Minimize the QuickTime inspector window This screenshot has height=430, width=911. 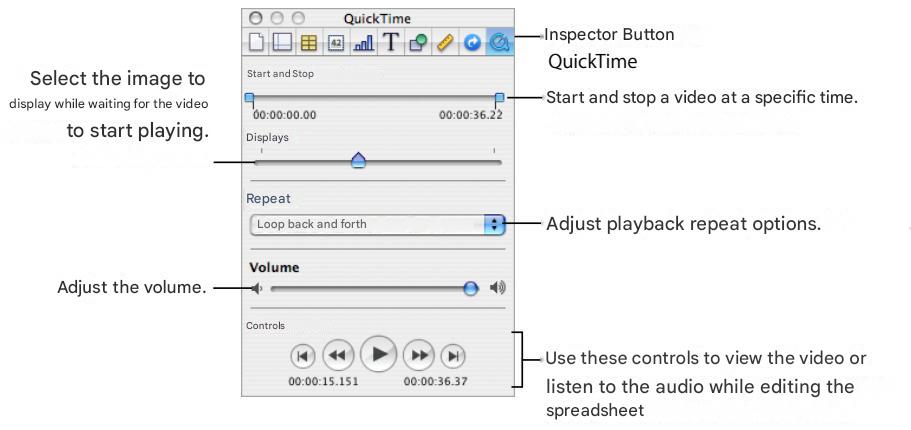coord(277,18)
